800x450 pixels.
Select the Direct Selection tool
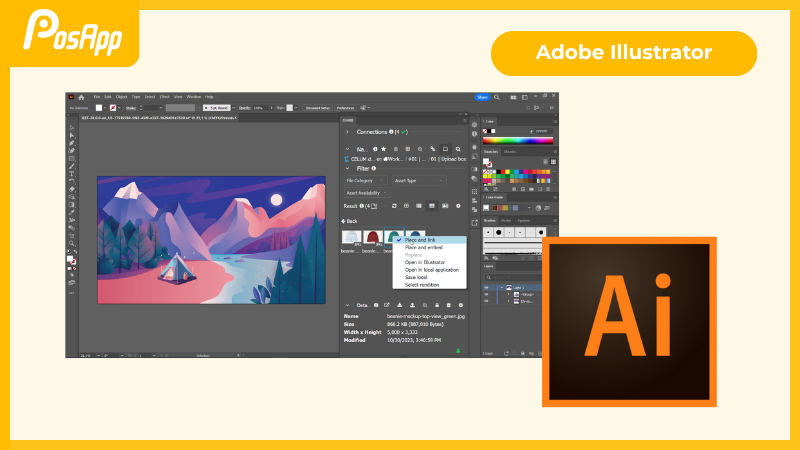tap(71, 135)
